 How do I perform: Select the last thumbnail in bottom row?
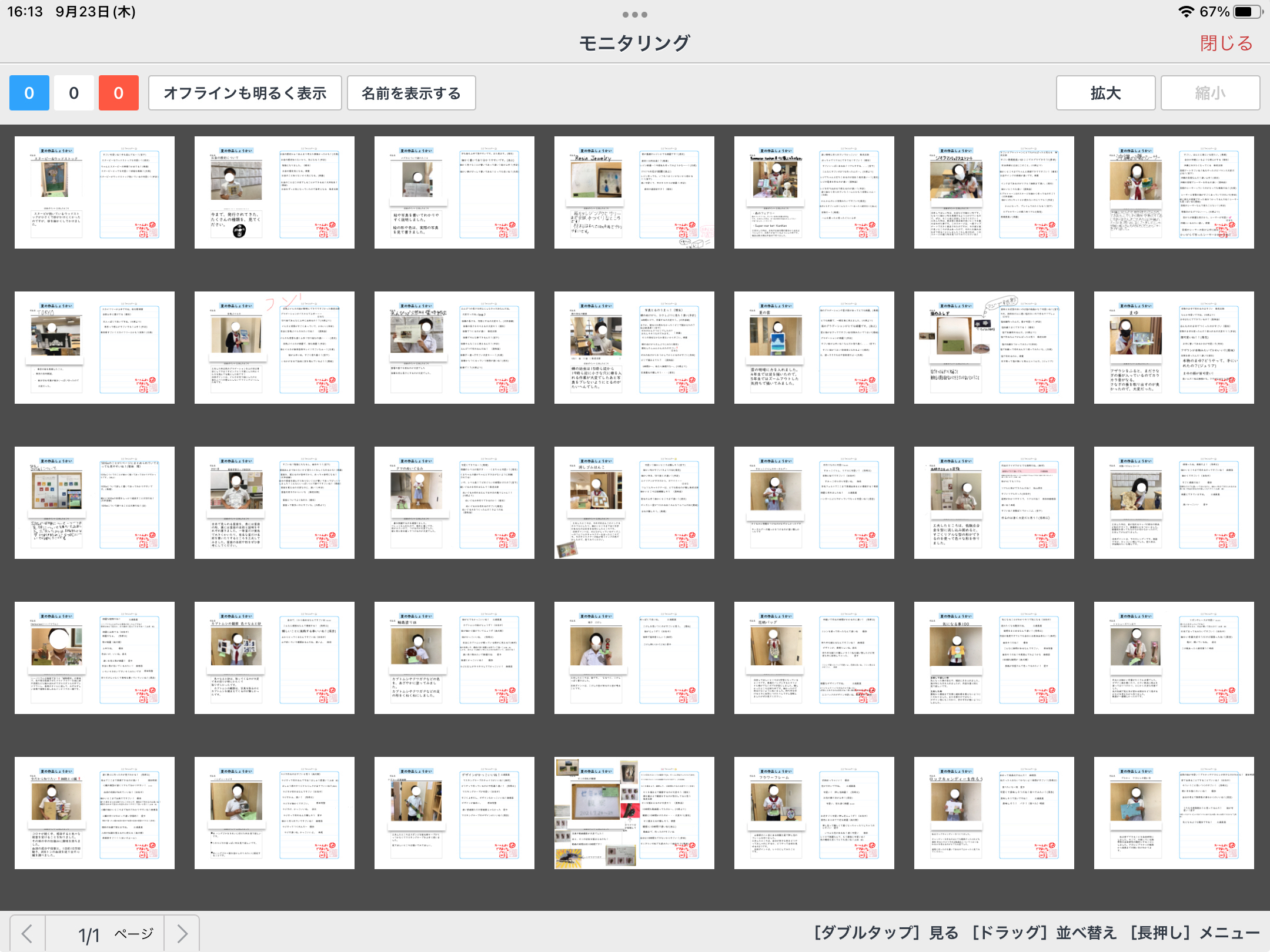[1174, 813]
